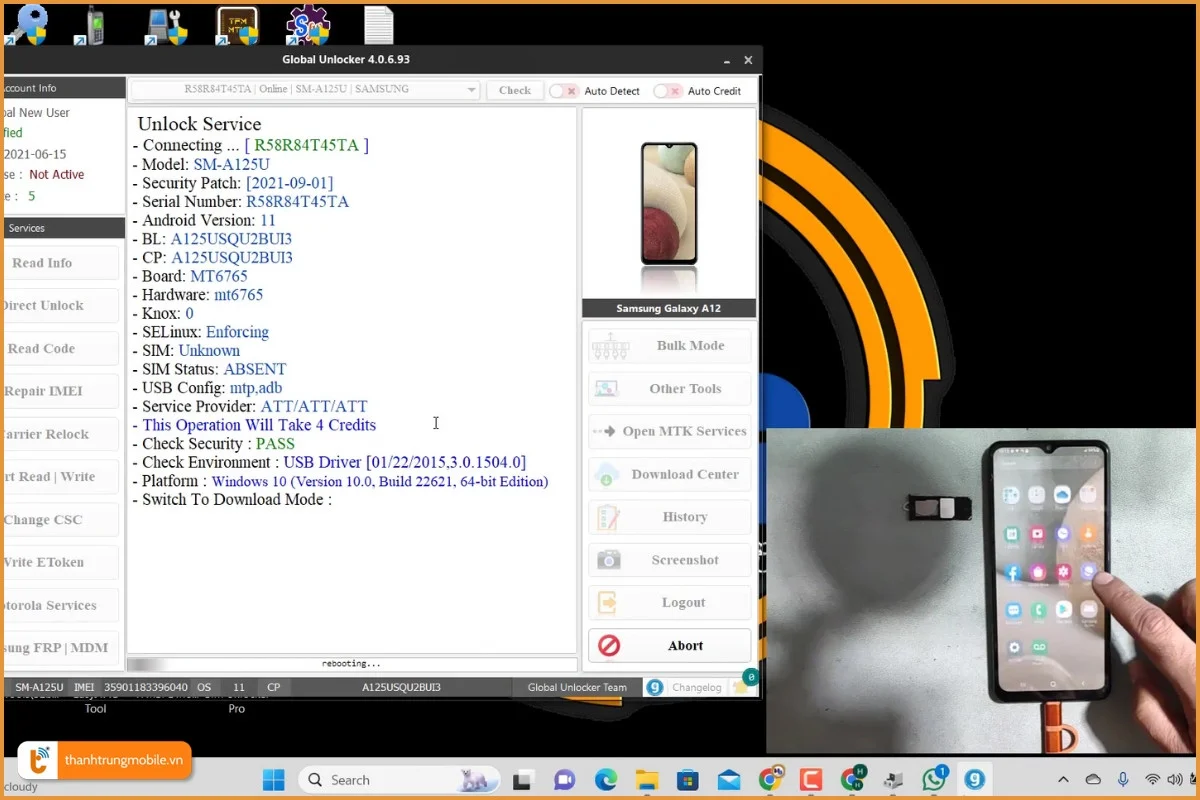Viewport: 1200px width, 800px height.
Task: Open WhatsApp from the taskbar
Action: pyautogui.click(x=934, y=780)
